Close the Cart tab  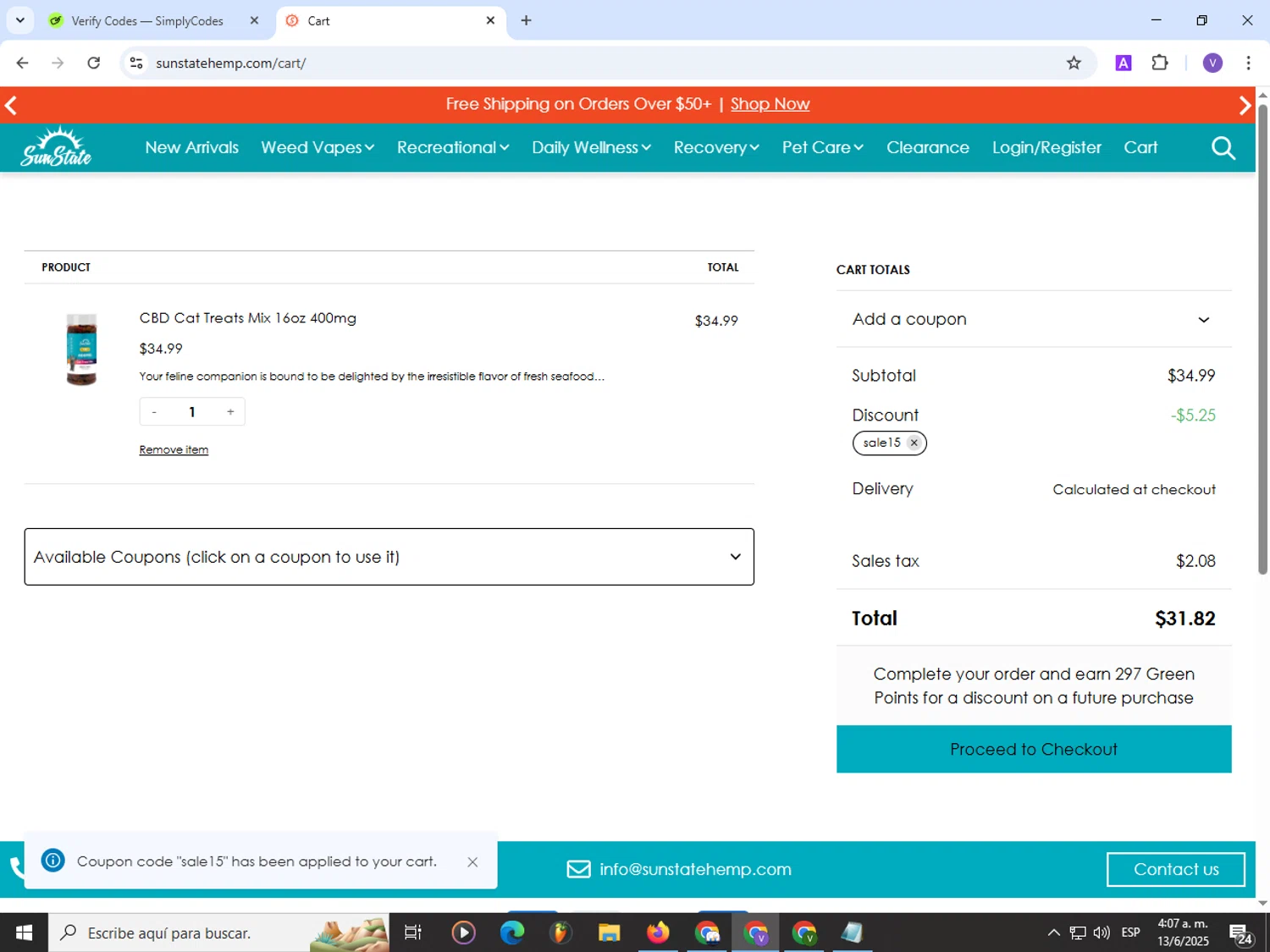click(490, 20)
